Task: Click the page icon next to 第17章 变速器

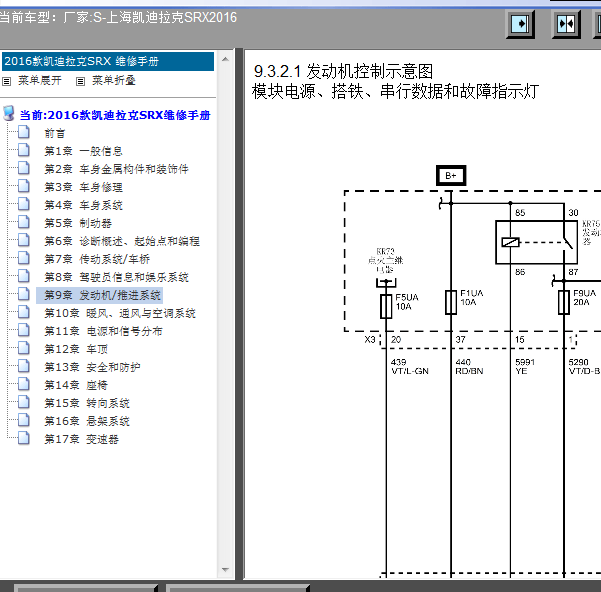Action: 24,438
